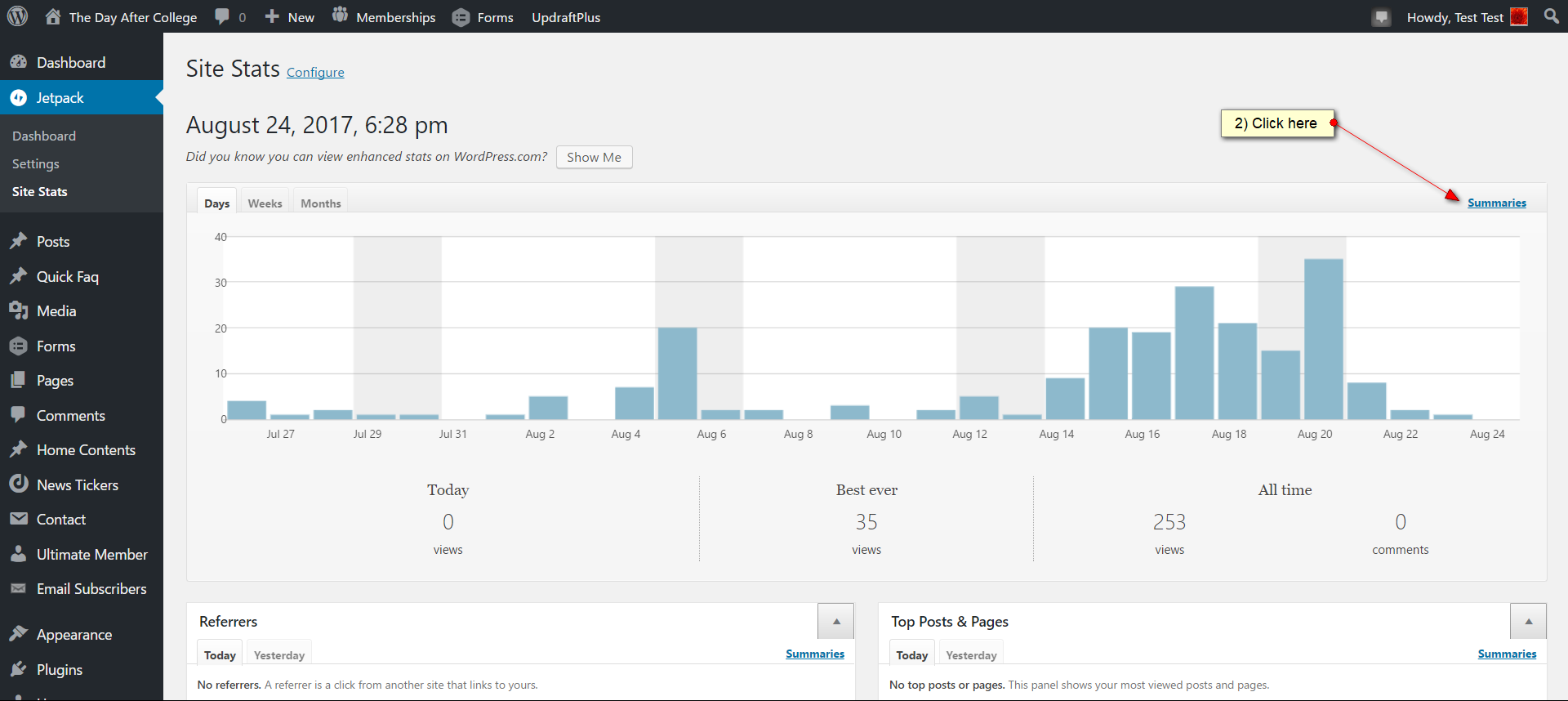The image size is (1568, 701).
Task: Select Today tab in Top Posts & Pages
Action: [911, 654]
